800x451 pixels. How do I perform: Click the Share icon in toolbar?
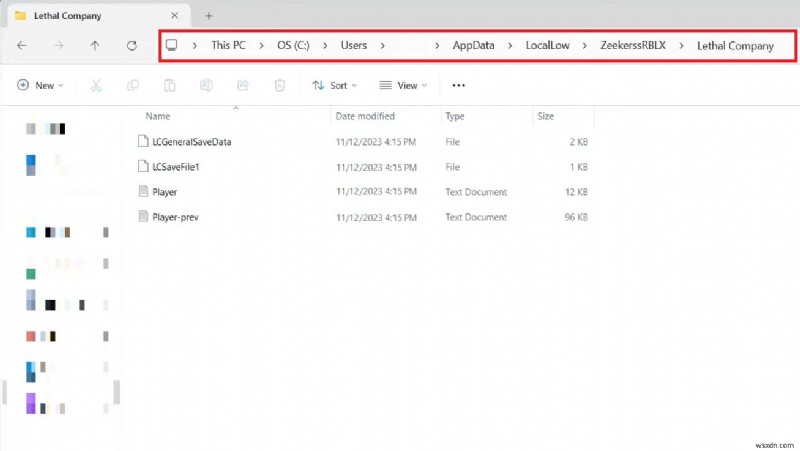243,85
